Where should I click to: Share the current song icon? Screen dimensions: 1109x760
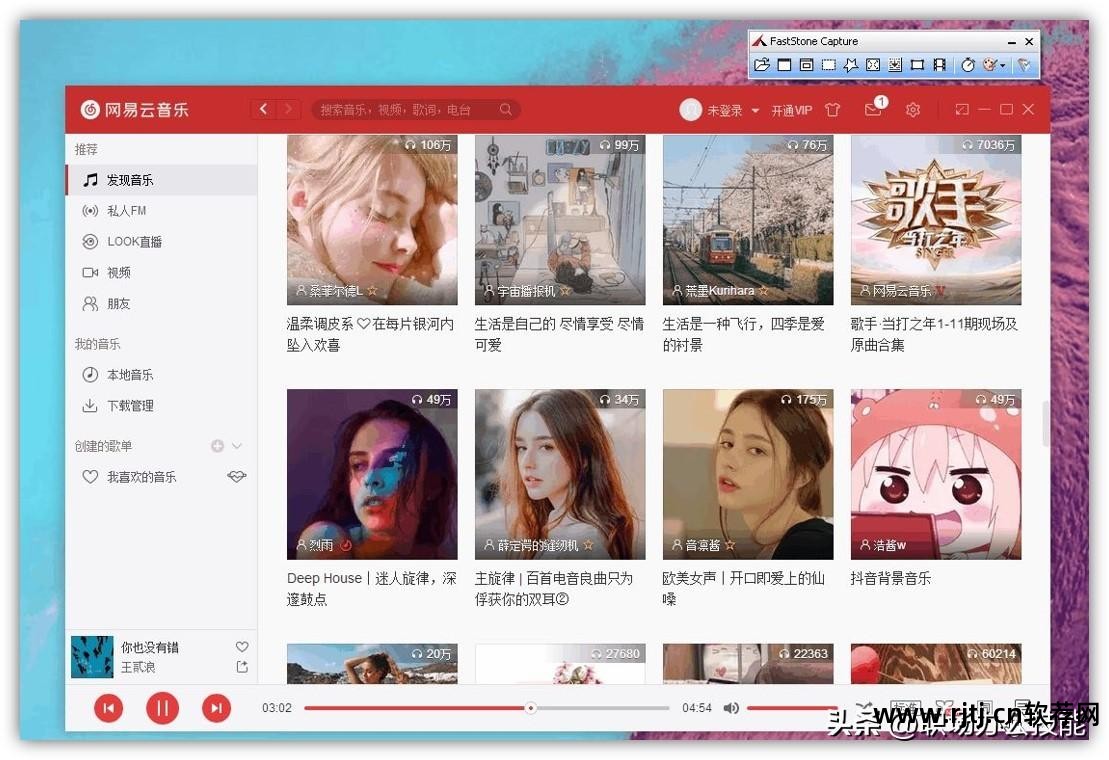pos(242,667)
